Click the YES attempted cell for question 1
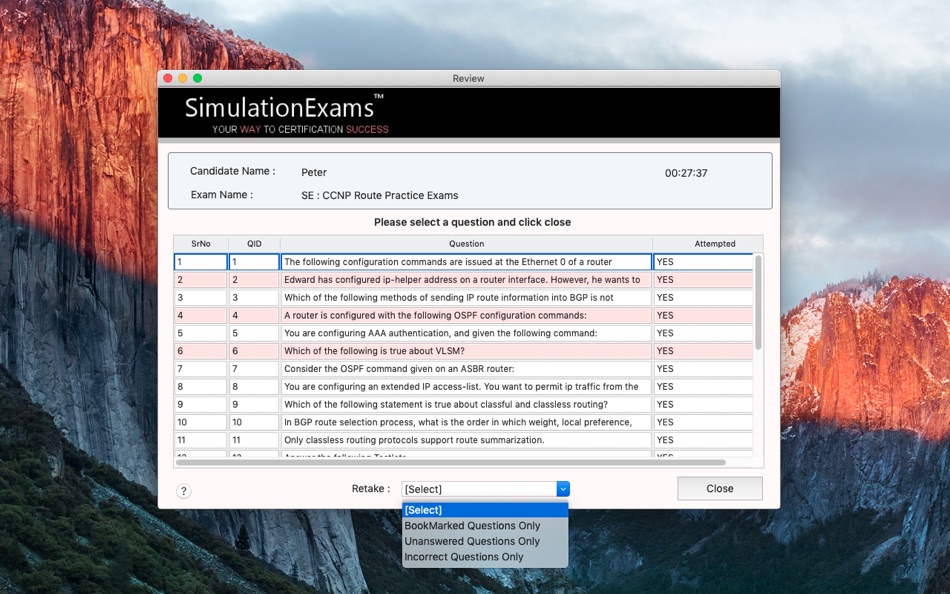This screenshot has width=950, height=594. 703,262
